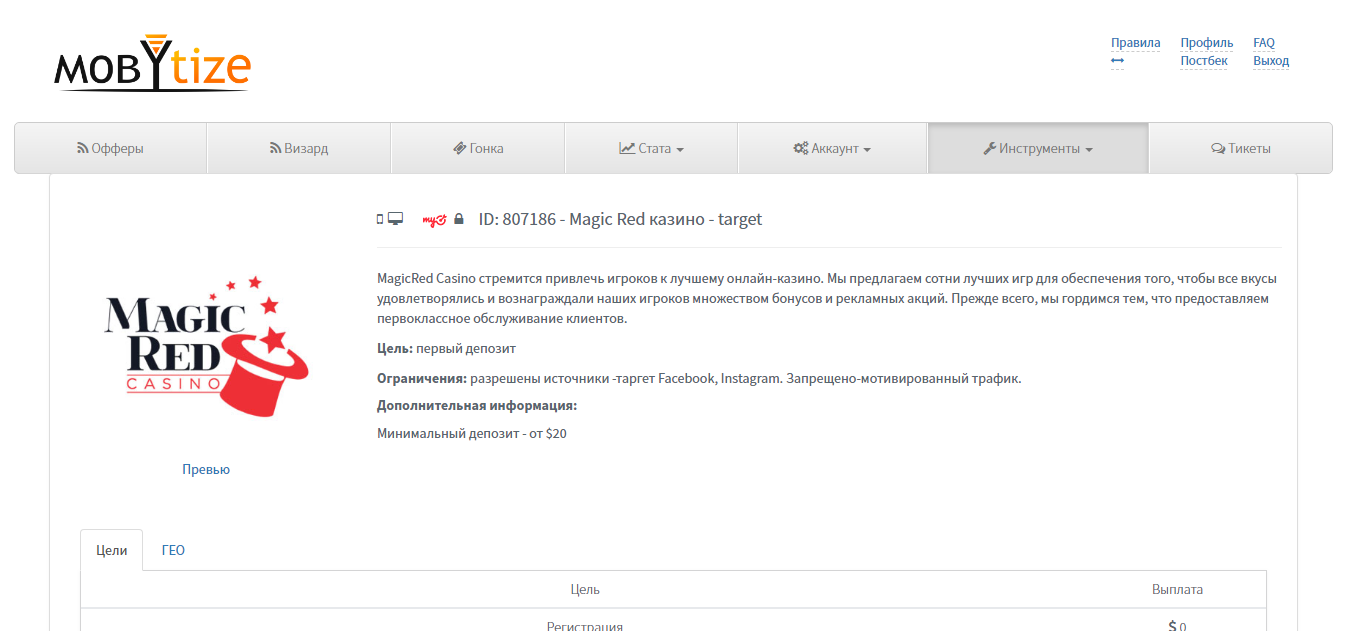
Task: Switch to the Цели tab
Action: [x=112, y=550]
